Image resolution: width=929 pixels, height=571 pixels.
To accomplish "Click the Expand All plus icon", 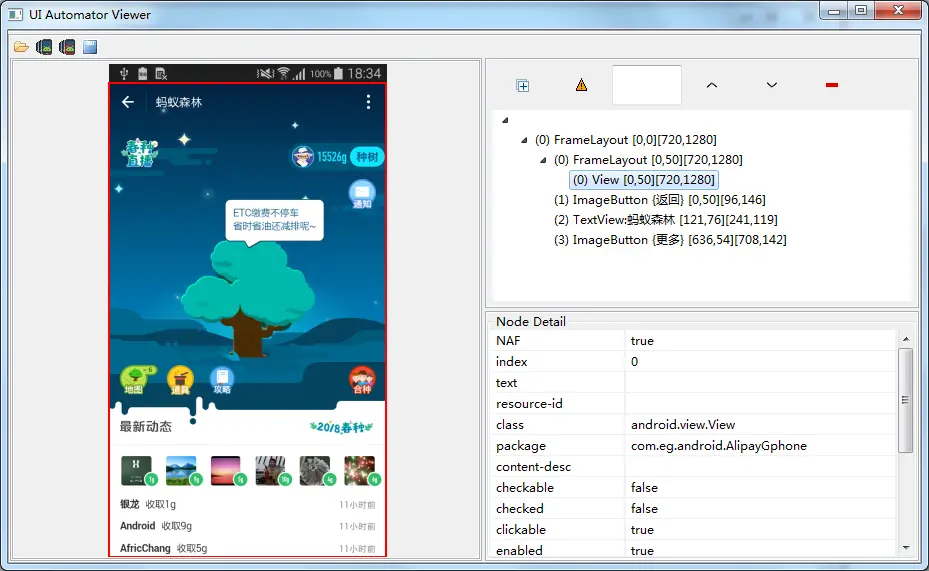I will click(x=523, y=86).
